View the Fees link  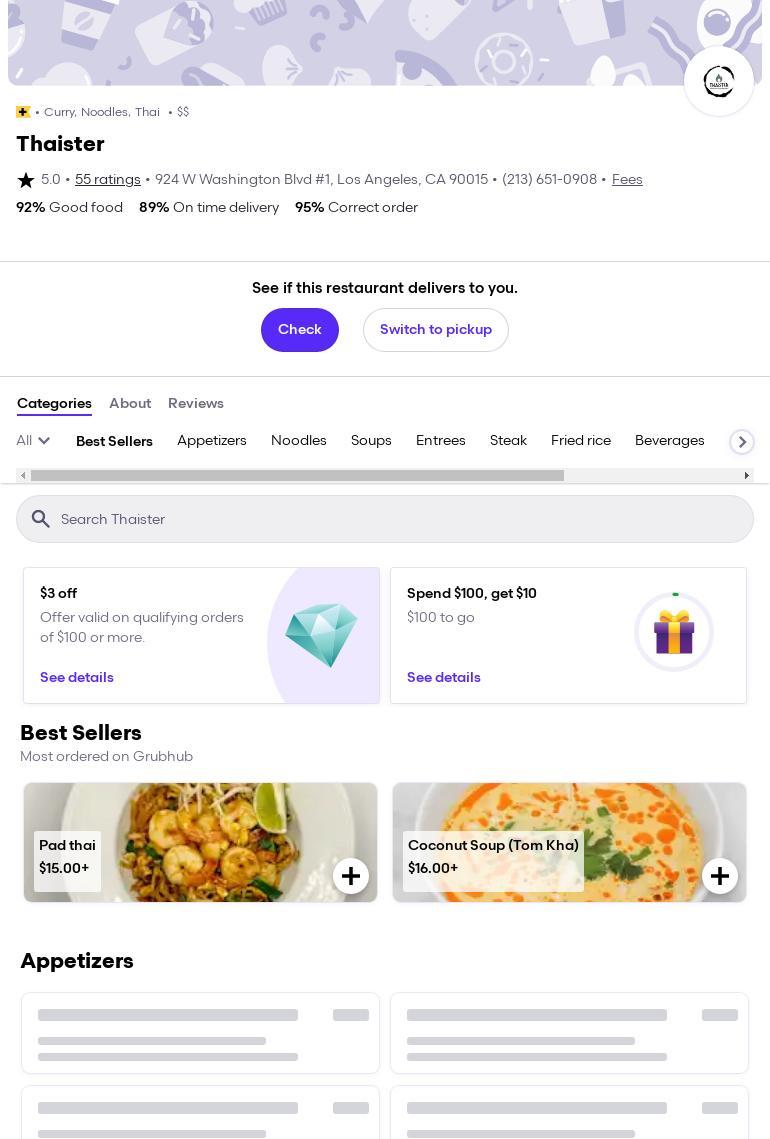coord(627,180)
